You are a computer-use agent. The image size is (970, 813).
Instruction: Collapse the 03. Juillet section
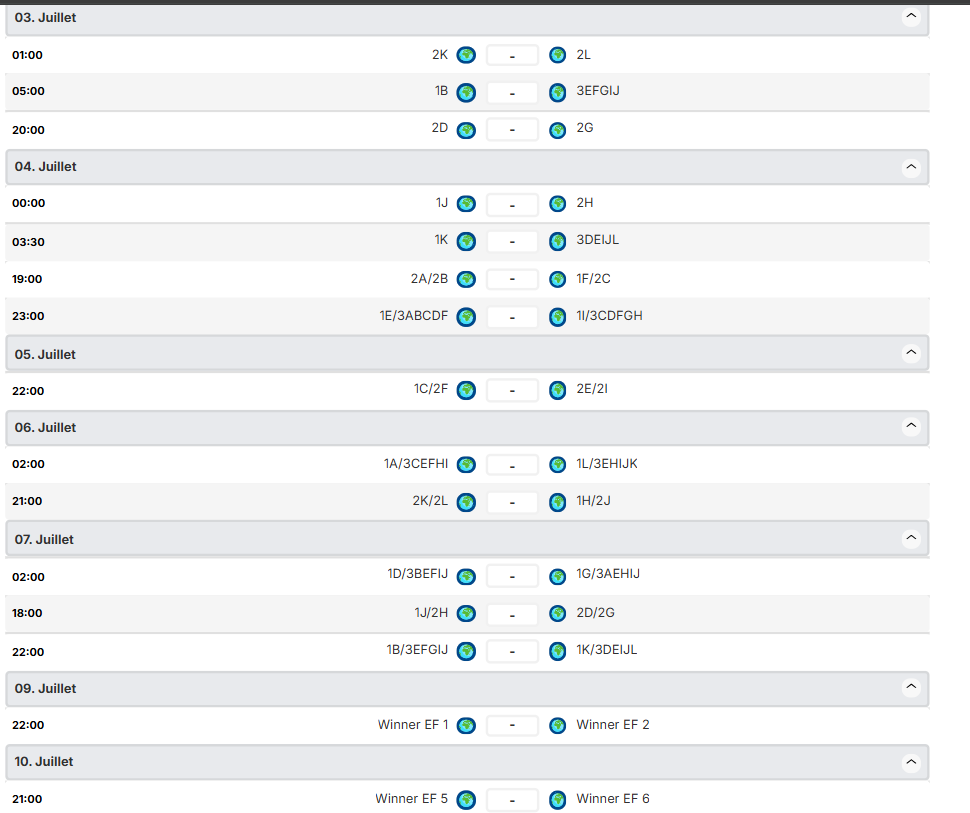point(910,17)
